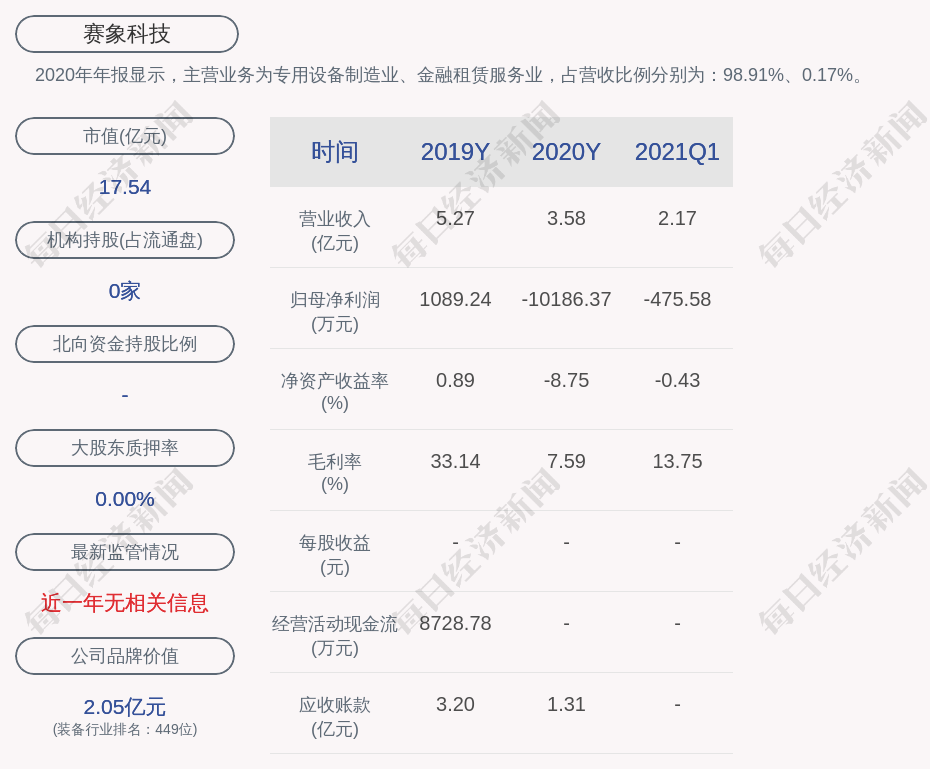Click the 每股收益 dash under 2019Y
This screenshot has width=930, height=769.
pos(456,543)
